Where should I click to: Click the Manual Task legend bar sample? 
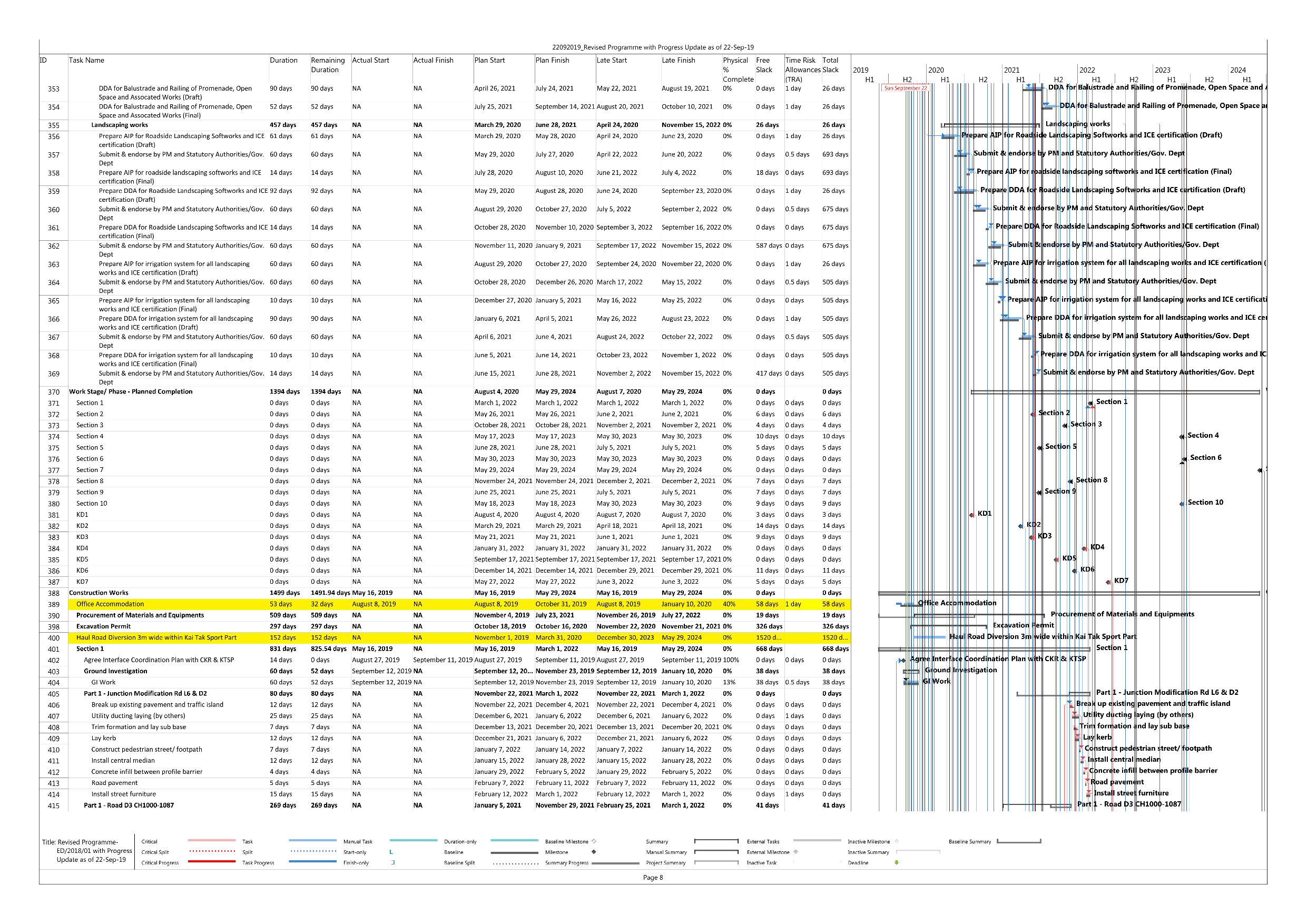tap(413, 840)
